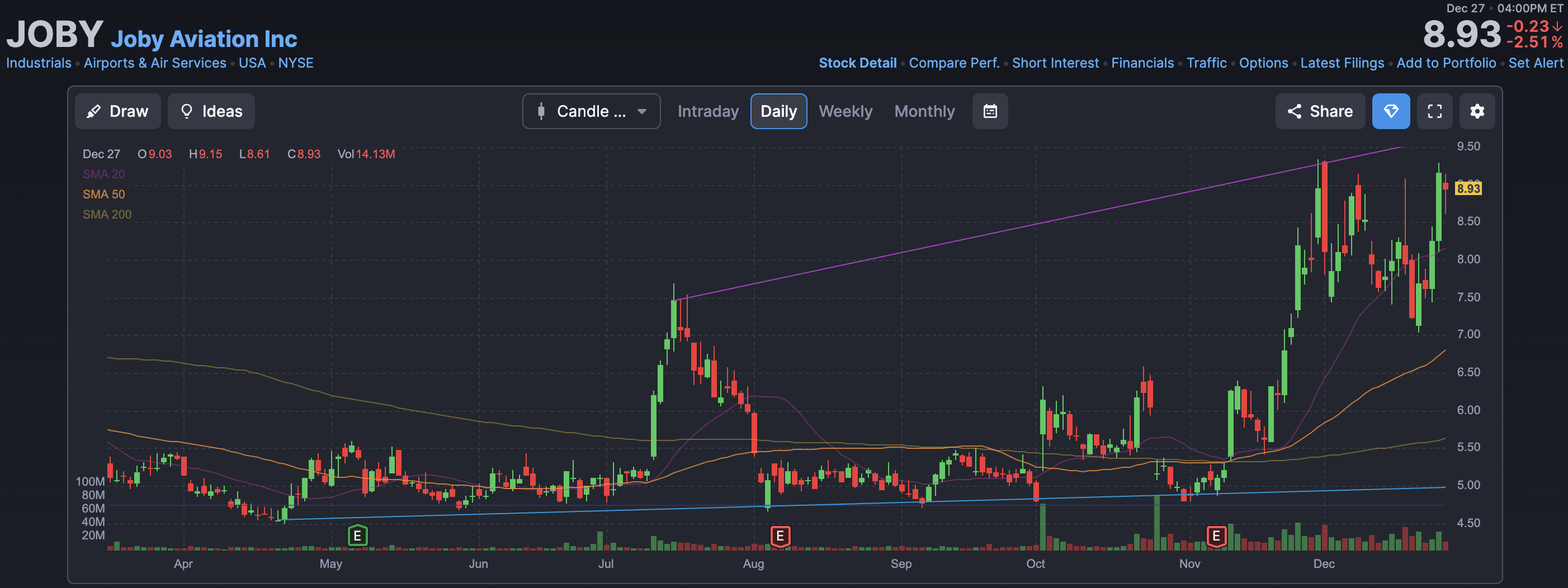Screen dimensions: 1568x588
Task: Click the JOBY ticker heading
Action: click(55, 34)
